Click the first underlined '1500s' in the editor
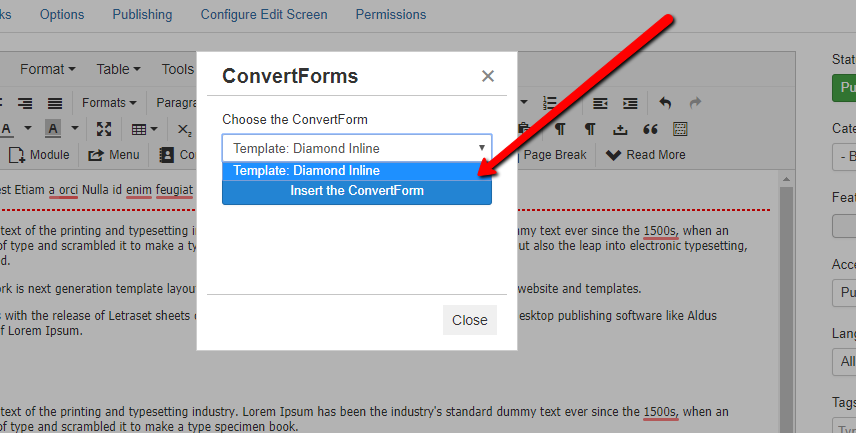The height and width of the screenshot is (433, 856). coord(661,231)
